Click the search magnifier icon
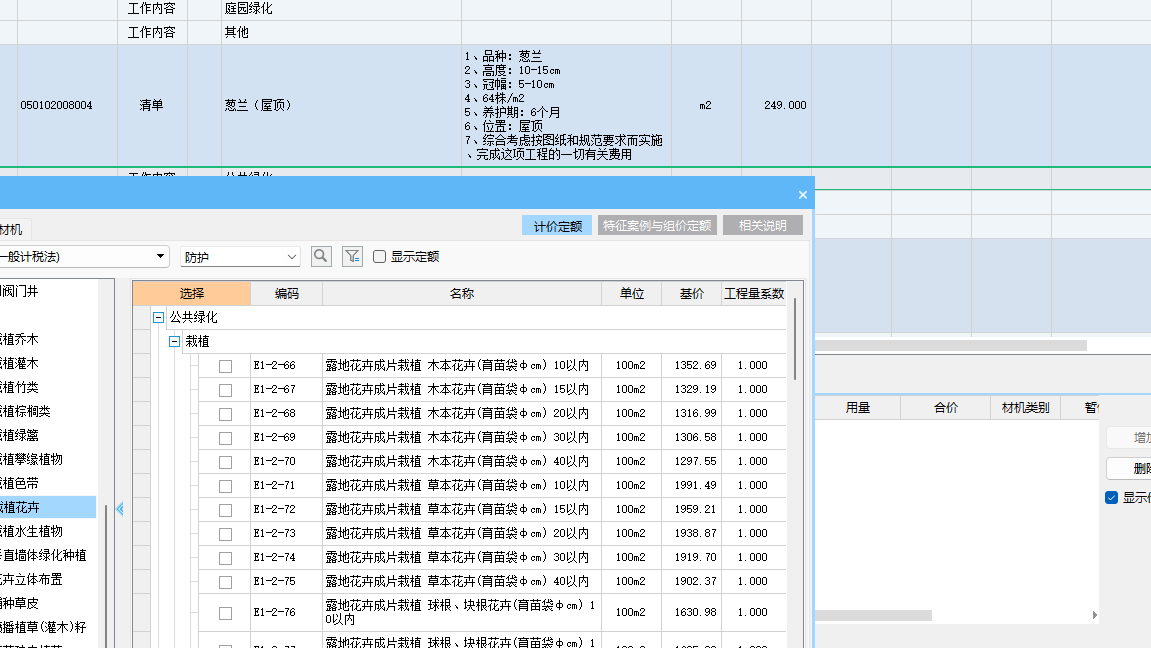 [321, 256]
